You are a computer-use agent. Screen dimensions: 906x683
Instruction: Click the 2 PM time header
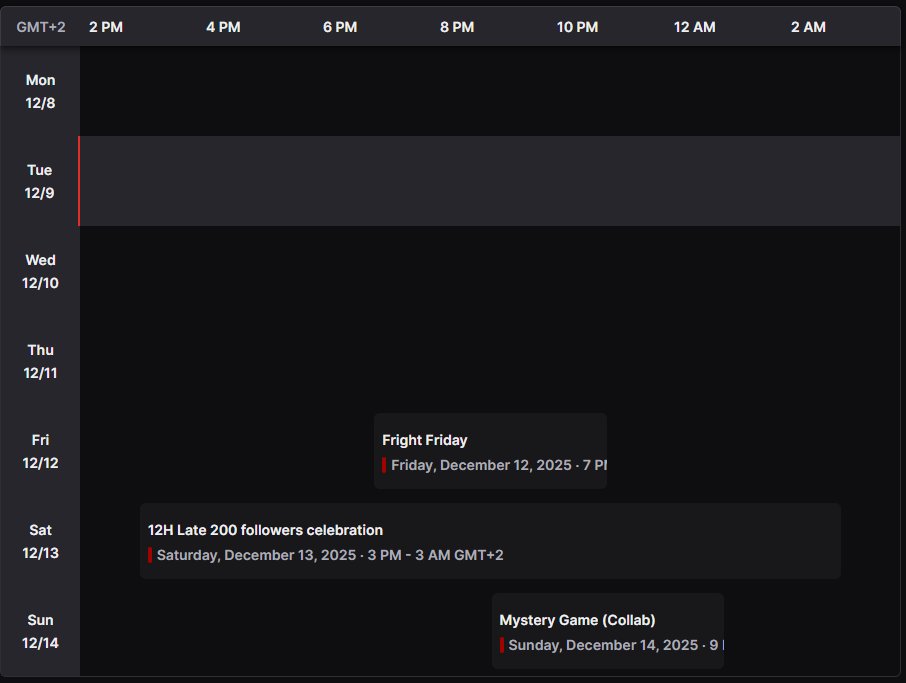point(106,27)
